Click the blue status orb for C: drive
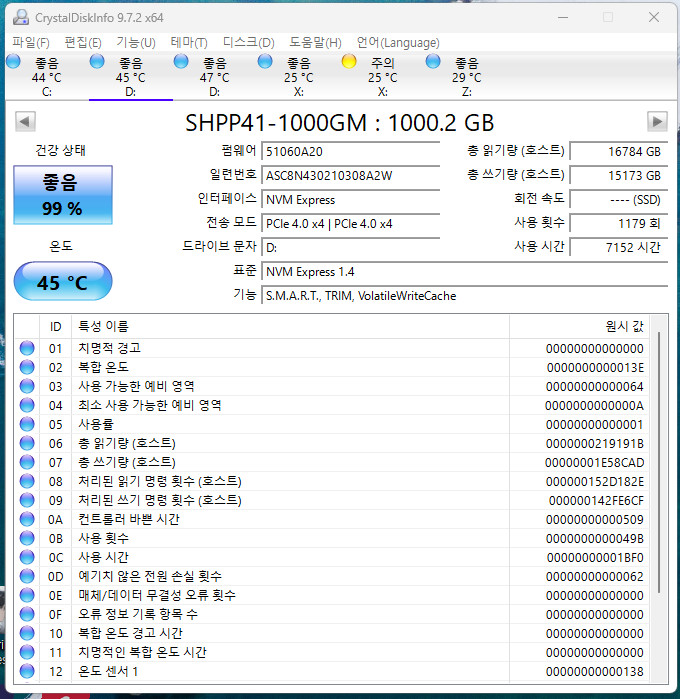This screenshot has height=699, width=680. click(13, 61)
